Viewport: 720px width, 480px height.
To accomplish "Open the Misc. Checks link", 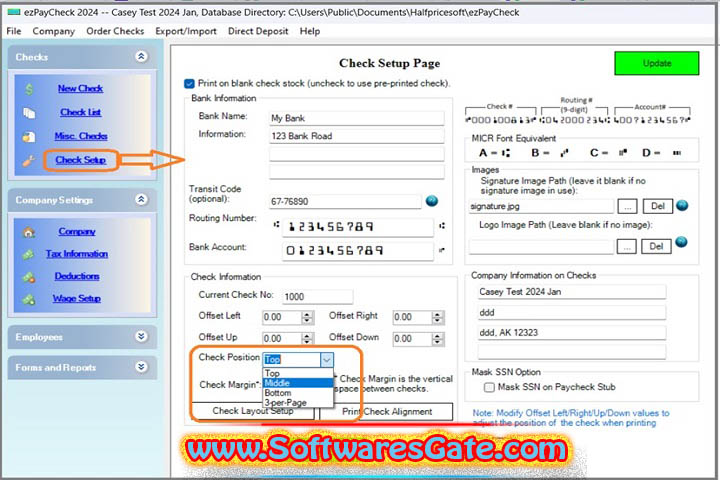I will coord(81,136).
